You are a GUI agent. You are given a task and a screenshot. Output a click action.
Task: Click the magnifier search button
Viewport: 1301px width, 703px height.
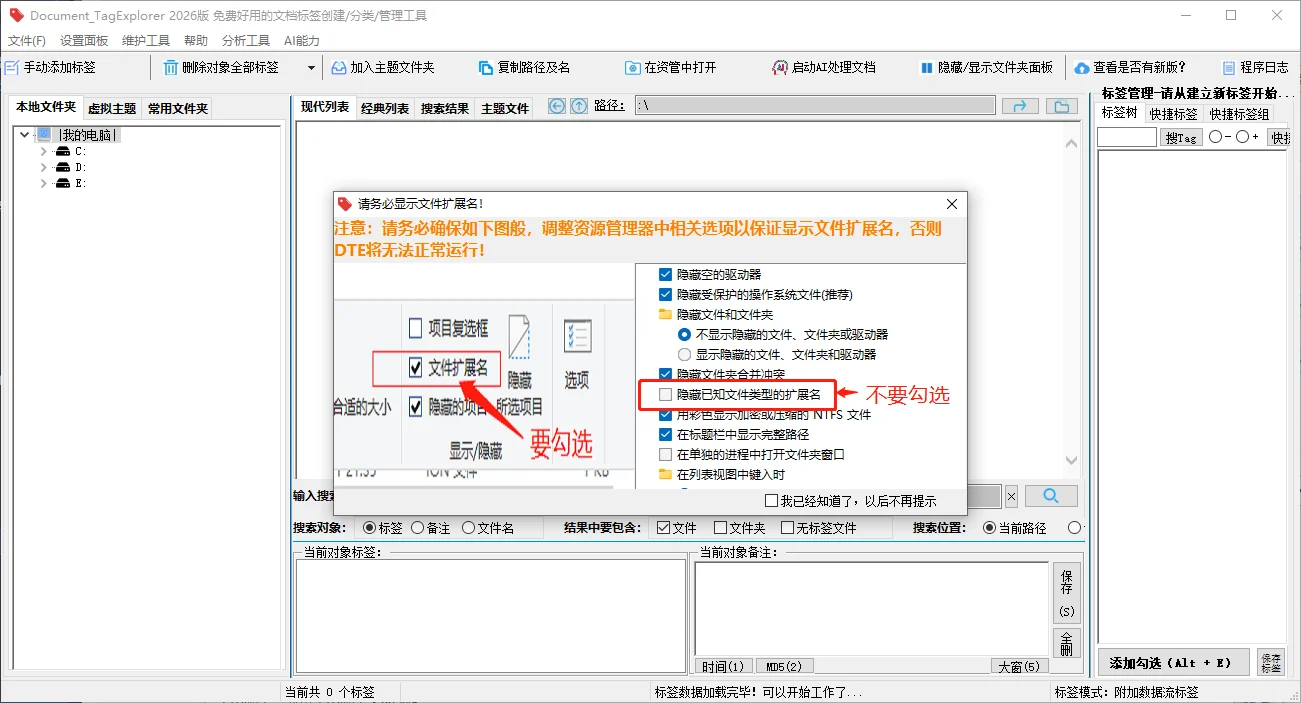point(1051,496)
